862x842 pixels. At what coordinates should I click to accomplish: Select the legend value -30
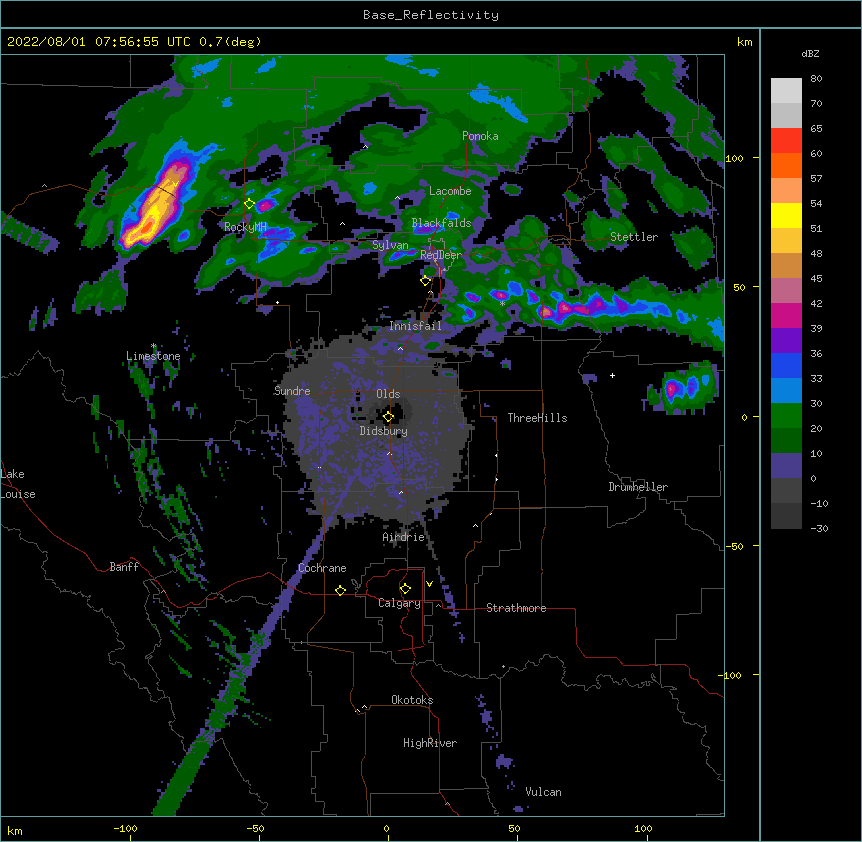[819, 529]
